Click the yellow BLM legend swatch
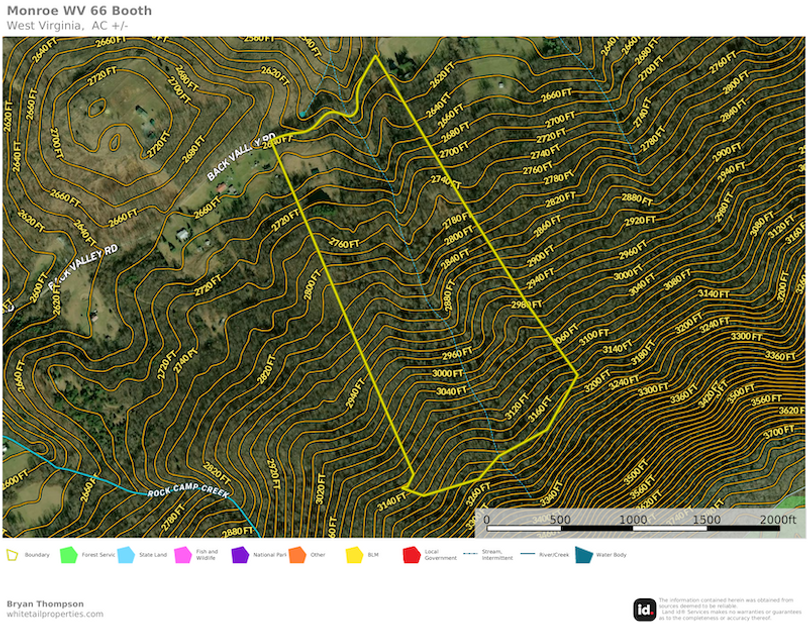The height and width of the screenshot is (624, 808). [353, 554]
